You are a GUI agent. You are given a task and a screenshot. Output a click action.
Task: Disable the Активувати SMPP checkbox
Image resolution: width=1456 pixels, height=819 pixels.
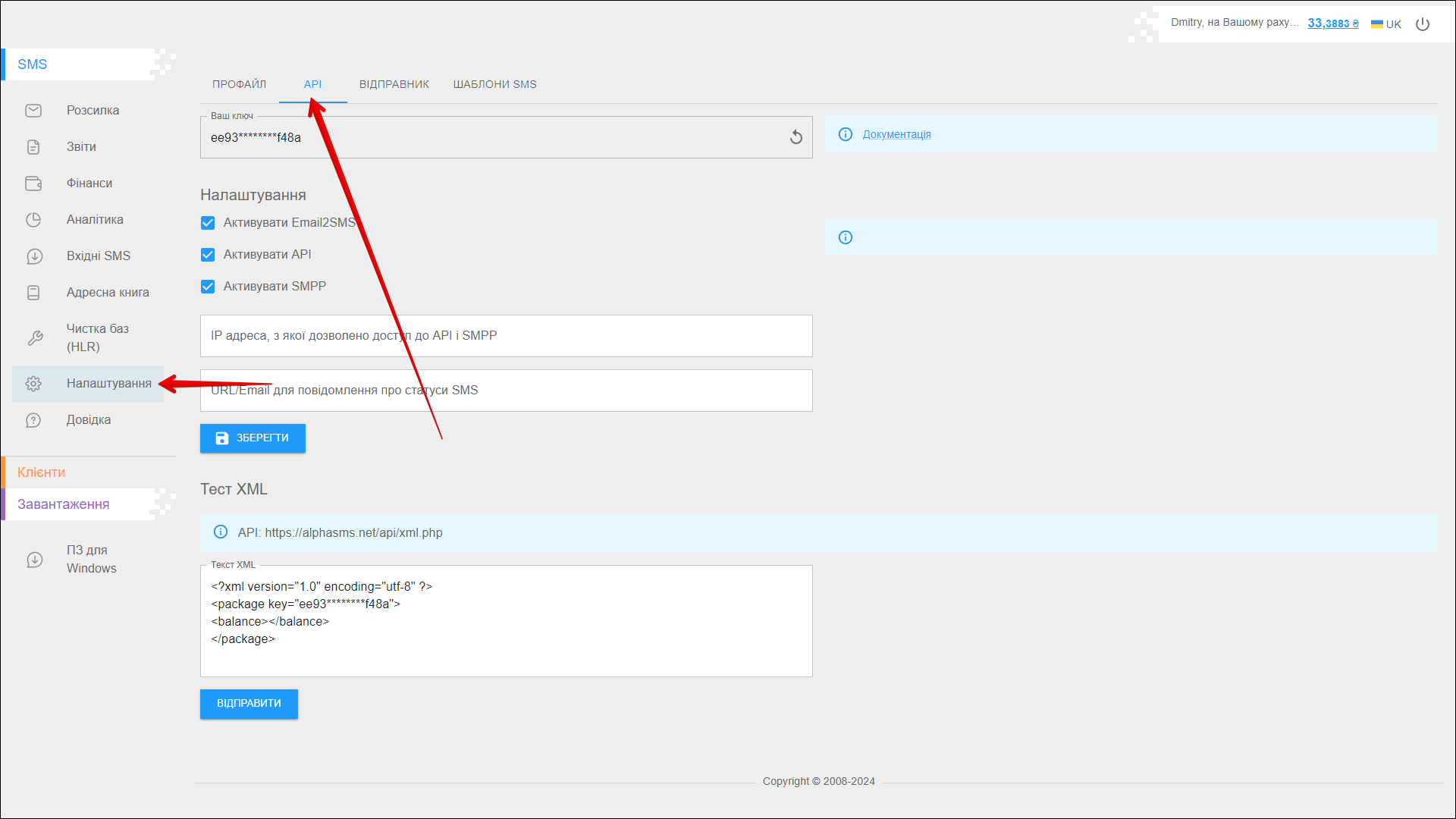click(208, 287)
